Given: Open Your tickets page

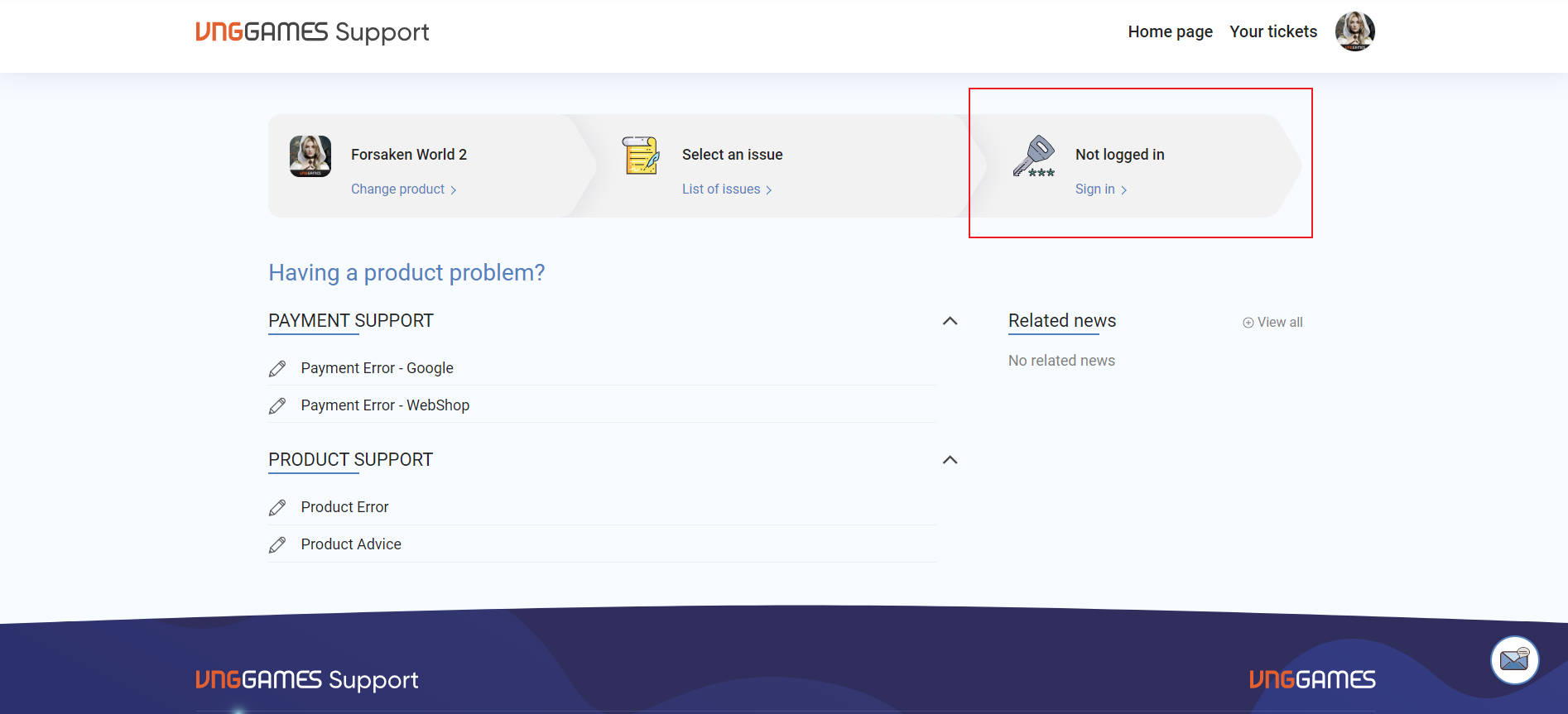Looking at the screenshot, I should 1273,31.
